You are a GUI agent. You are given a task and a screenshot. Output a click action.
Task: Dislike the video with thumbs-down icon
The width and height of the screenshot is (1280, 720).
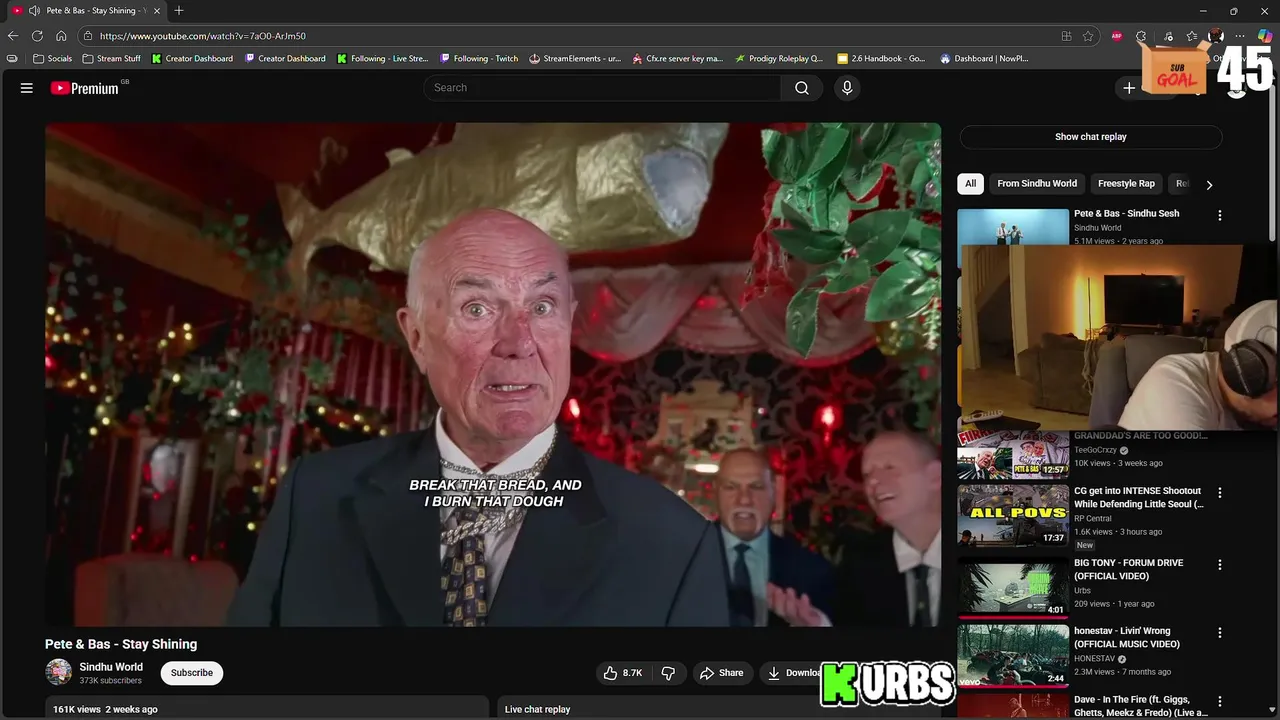[668, 673]
